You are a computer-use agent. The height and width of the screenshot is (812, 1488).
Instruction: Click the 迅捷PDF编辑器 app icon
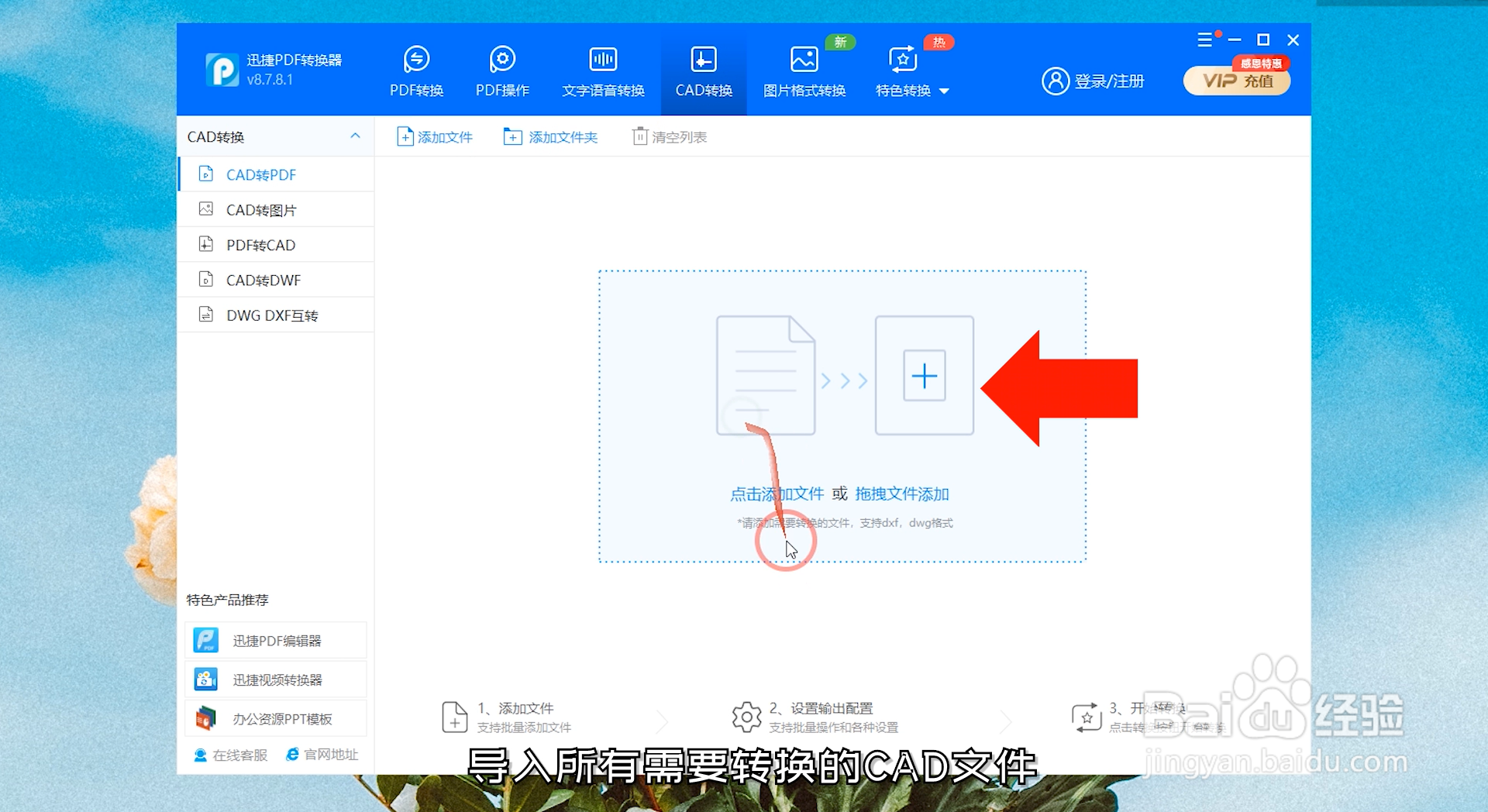(x=205, y=640)
